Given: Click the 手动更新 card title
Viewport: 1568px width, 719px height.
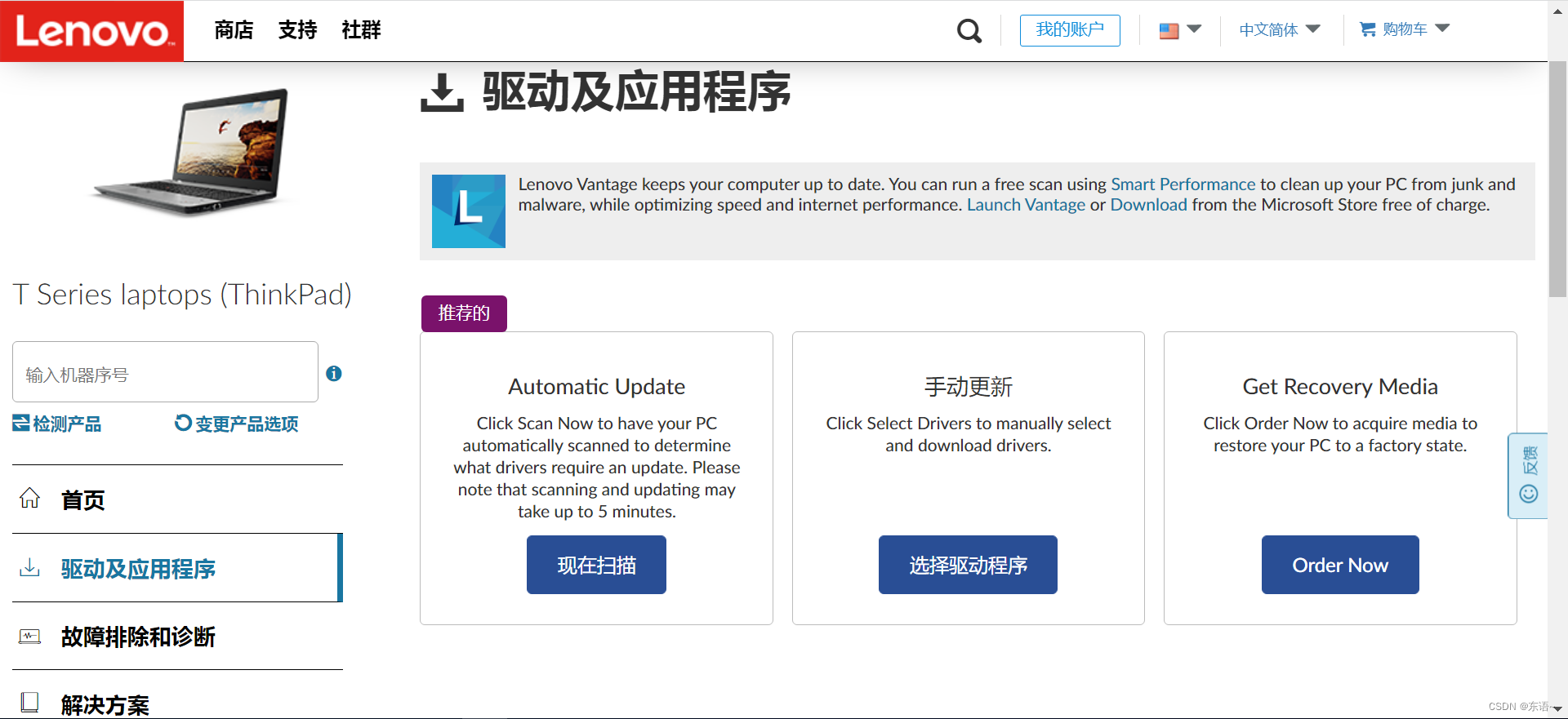Looking at the screenshot, I should [x=968, y=387].
